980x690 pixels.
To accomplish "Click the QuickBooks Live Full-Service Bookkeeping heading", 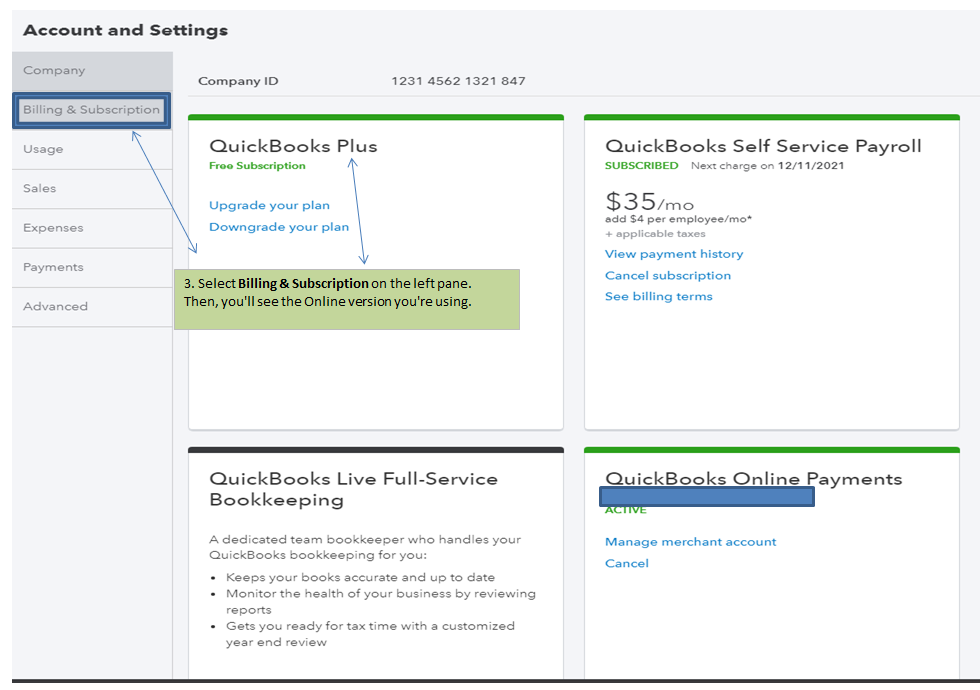I will coord(353,489).
